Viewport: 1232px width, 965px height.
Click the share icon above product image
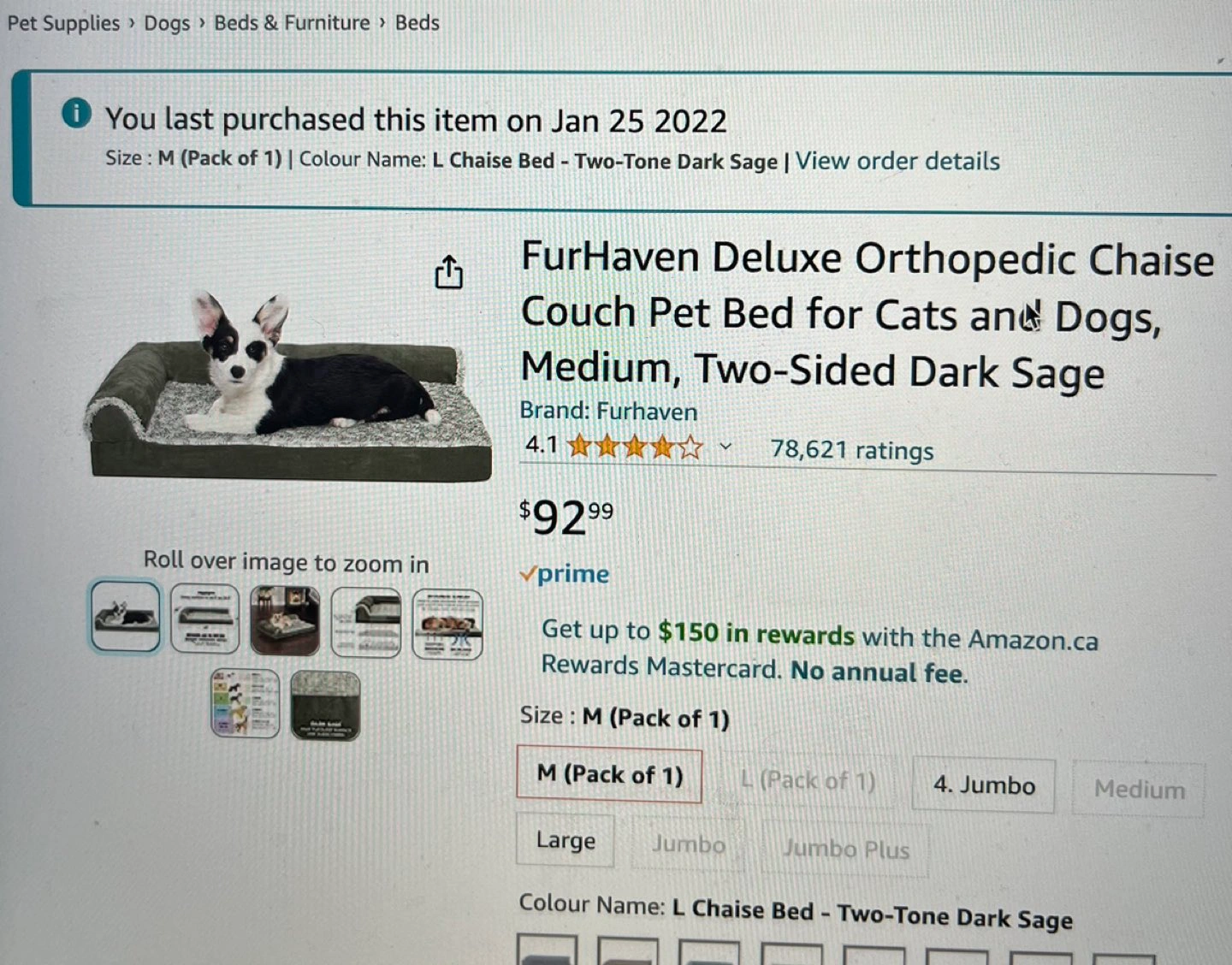point(448,272)
